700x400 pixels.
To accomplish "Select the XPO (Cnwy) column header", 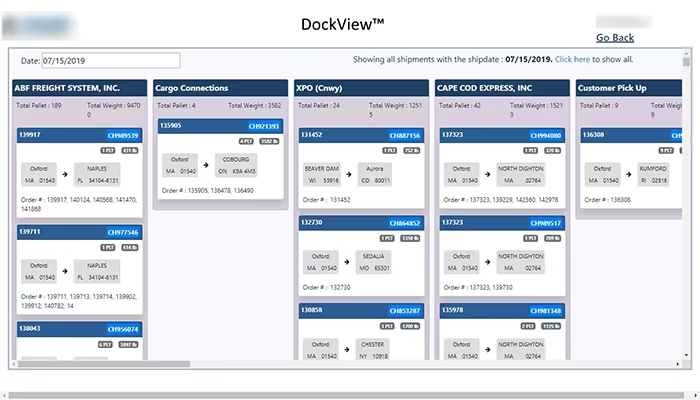I will (x=362, y=88).
